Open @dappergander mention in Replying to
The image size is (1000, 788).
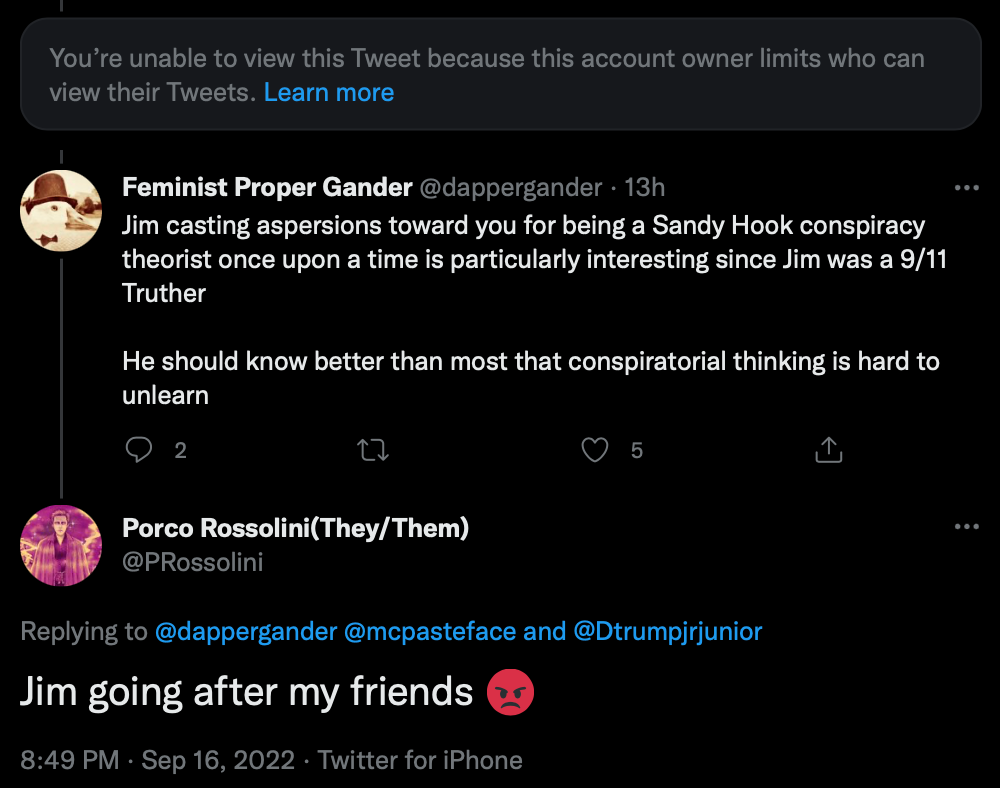pos(246,631)
